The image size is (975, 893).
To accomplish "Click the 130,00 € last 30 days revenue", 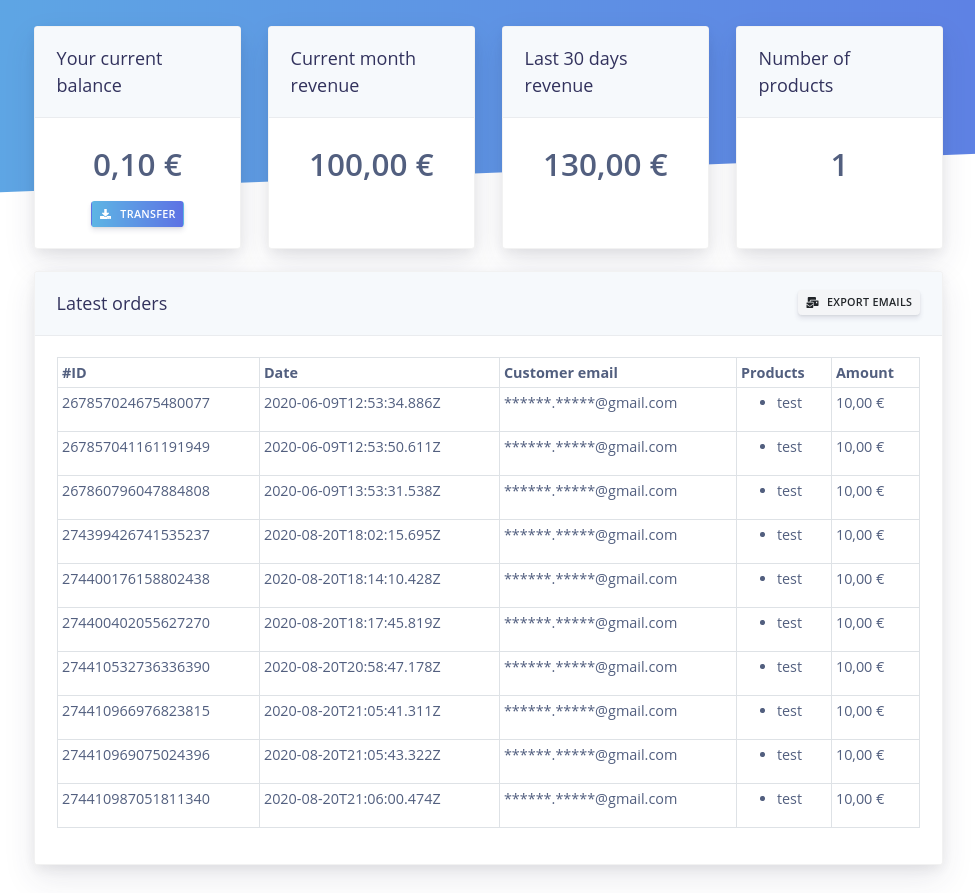I will coord(606,165).
